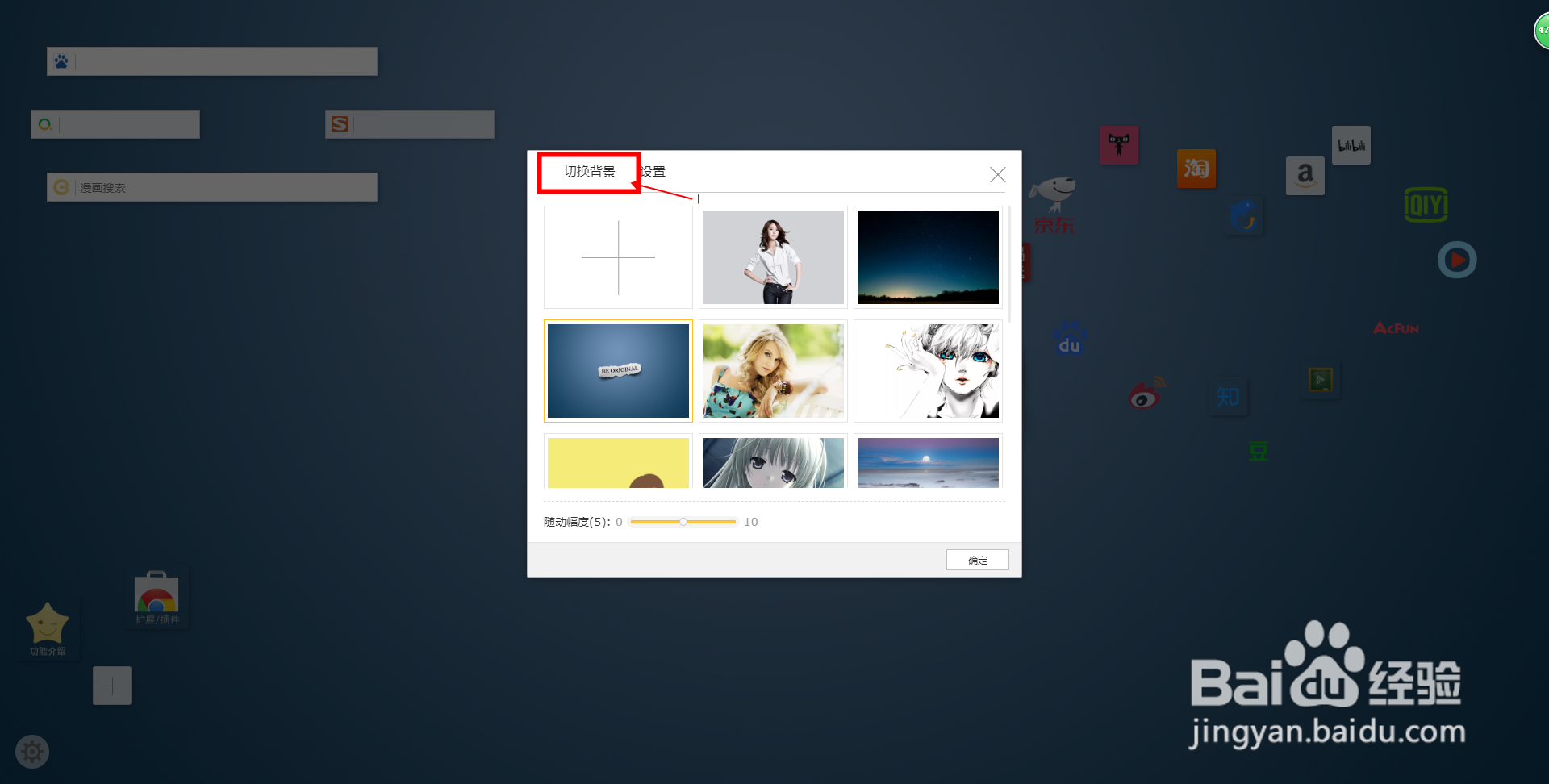This screenshot has height=784, width=1549.
Task: Open the JD dog shortcut icon
Action: pyautogui.click(x=1054, y=206)
